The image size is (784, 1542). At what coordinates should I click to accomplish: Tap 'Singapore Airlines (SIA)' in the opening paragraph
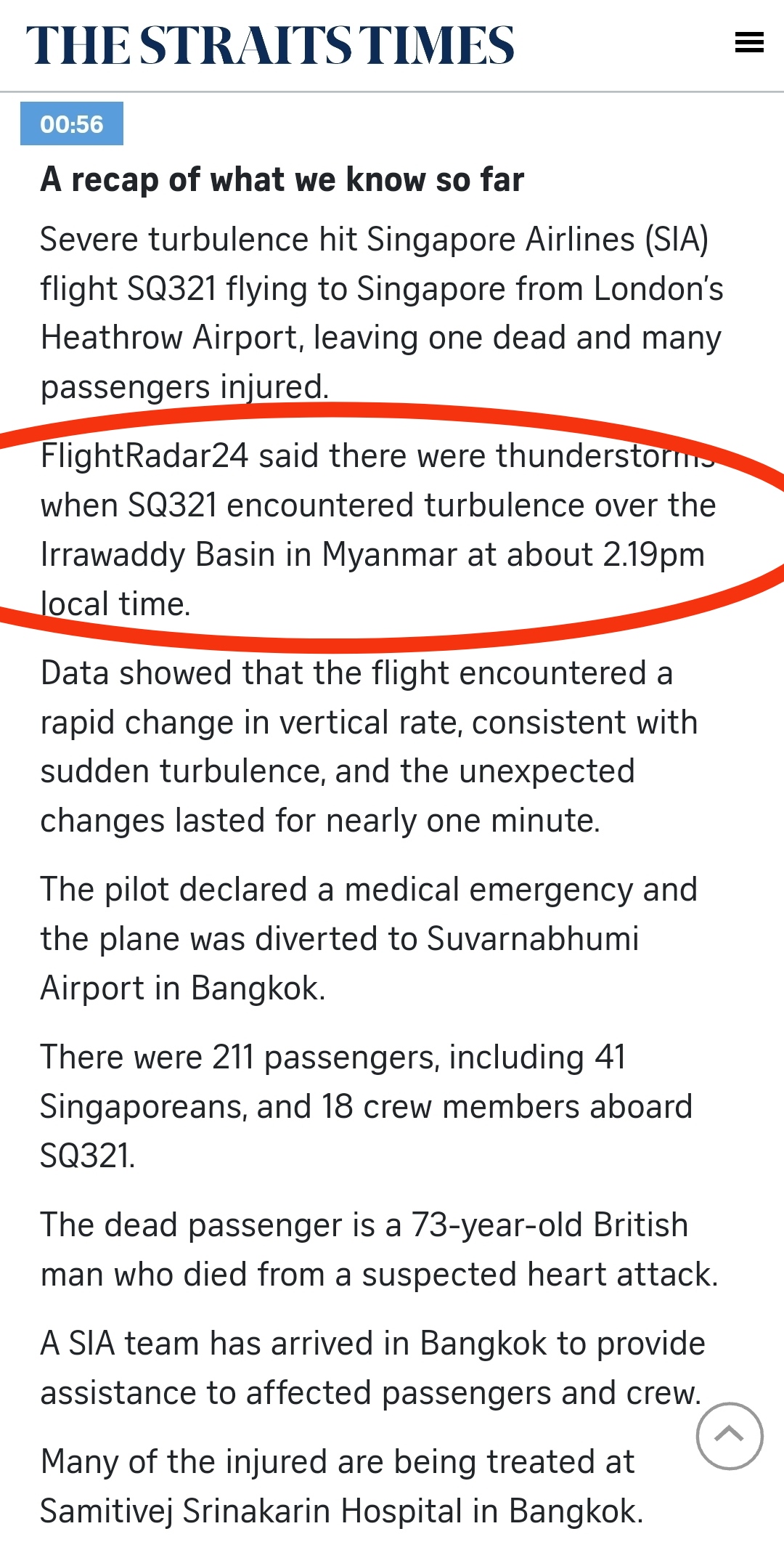pyautogui.click(x=538, y=240)
